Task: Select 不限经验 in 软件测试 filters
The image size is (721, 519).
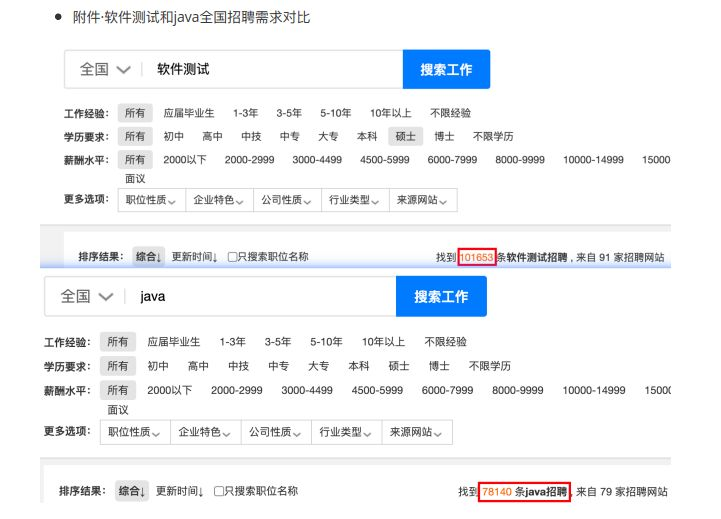Action: pos(450,113)
